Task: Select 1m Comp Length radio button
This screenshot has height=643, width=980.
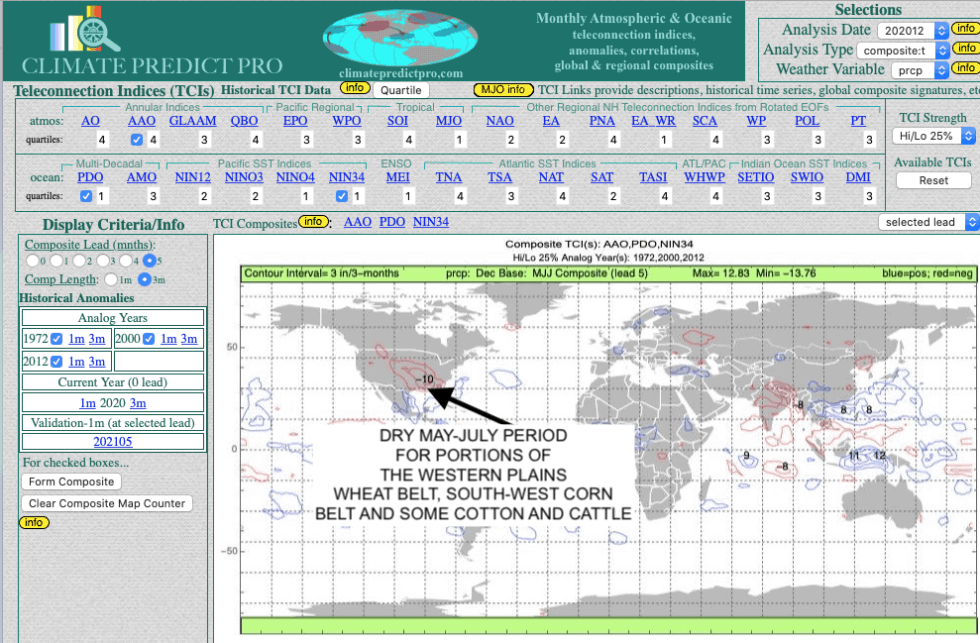Action: 111,280
